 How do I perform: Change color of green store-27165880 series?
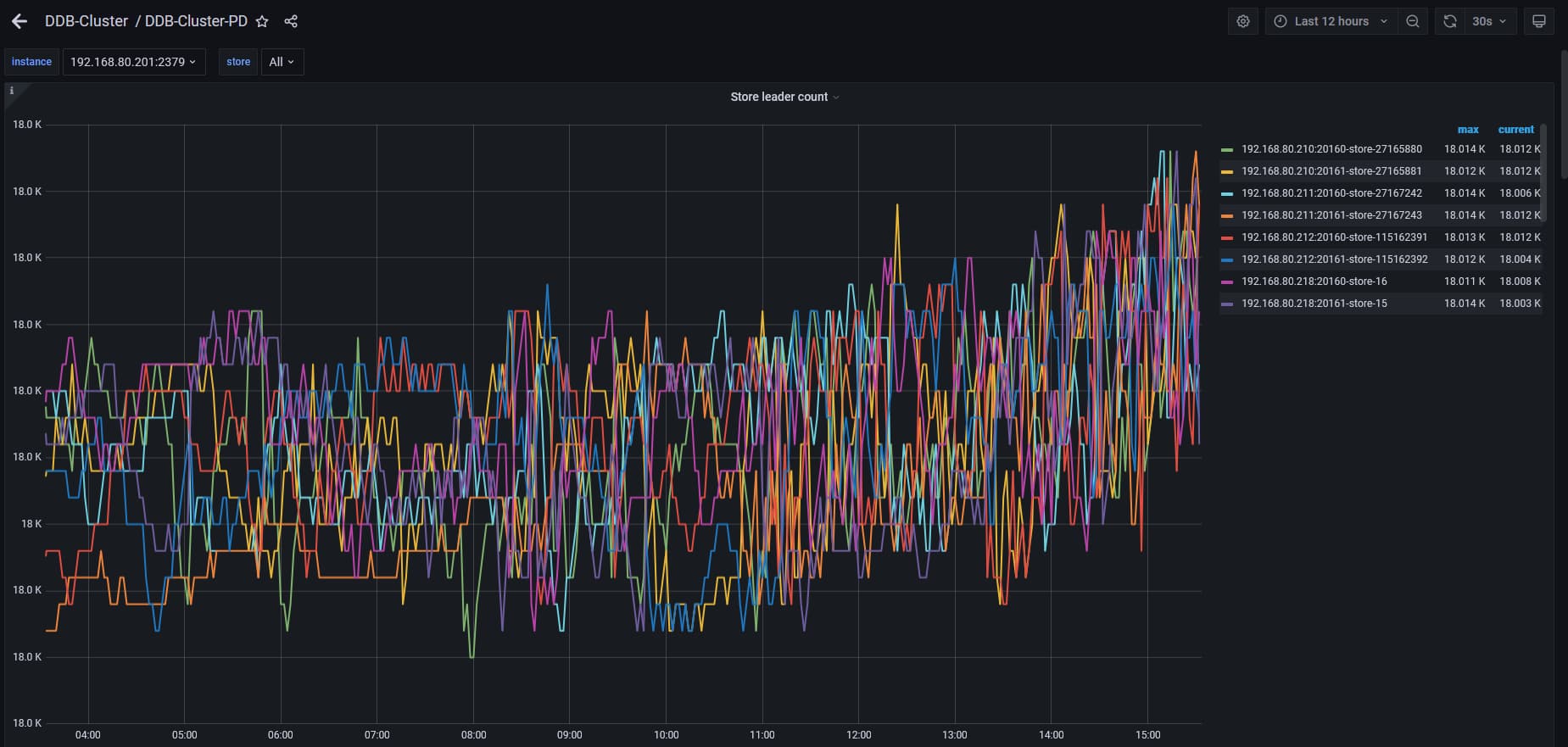(x=1227, y=150)
